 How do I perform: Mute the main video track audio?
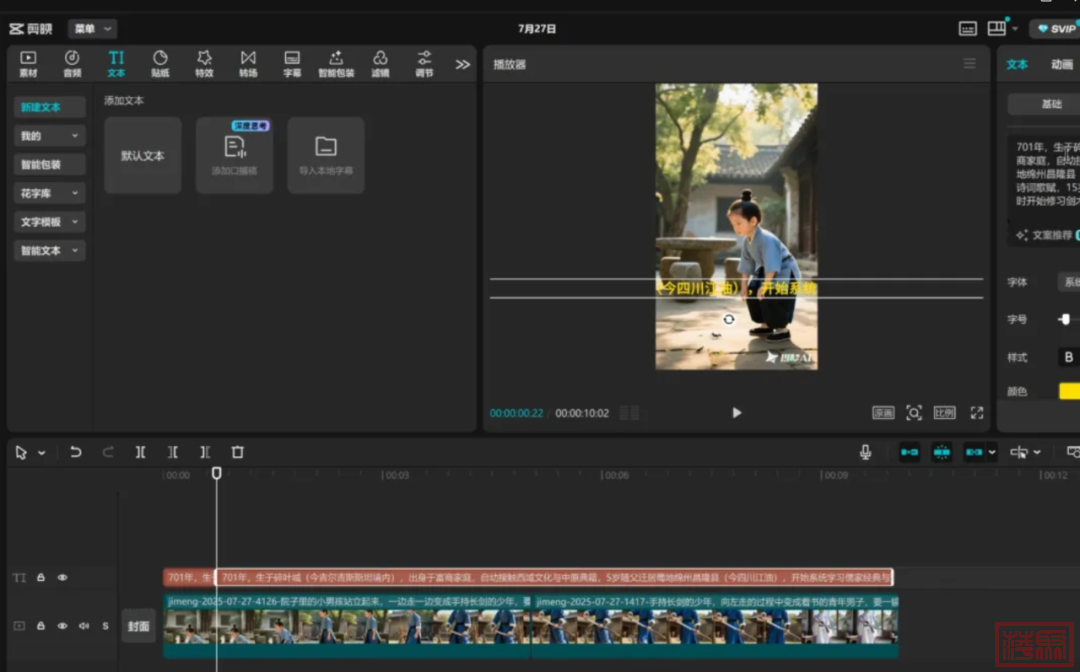tap(84, 626)
